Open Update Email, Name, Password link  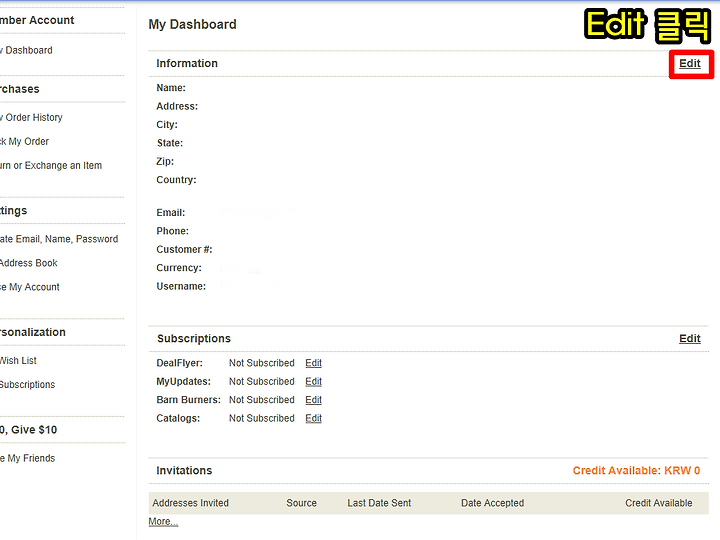click(x=59, y=239)
